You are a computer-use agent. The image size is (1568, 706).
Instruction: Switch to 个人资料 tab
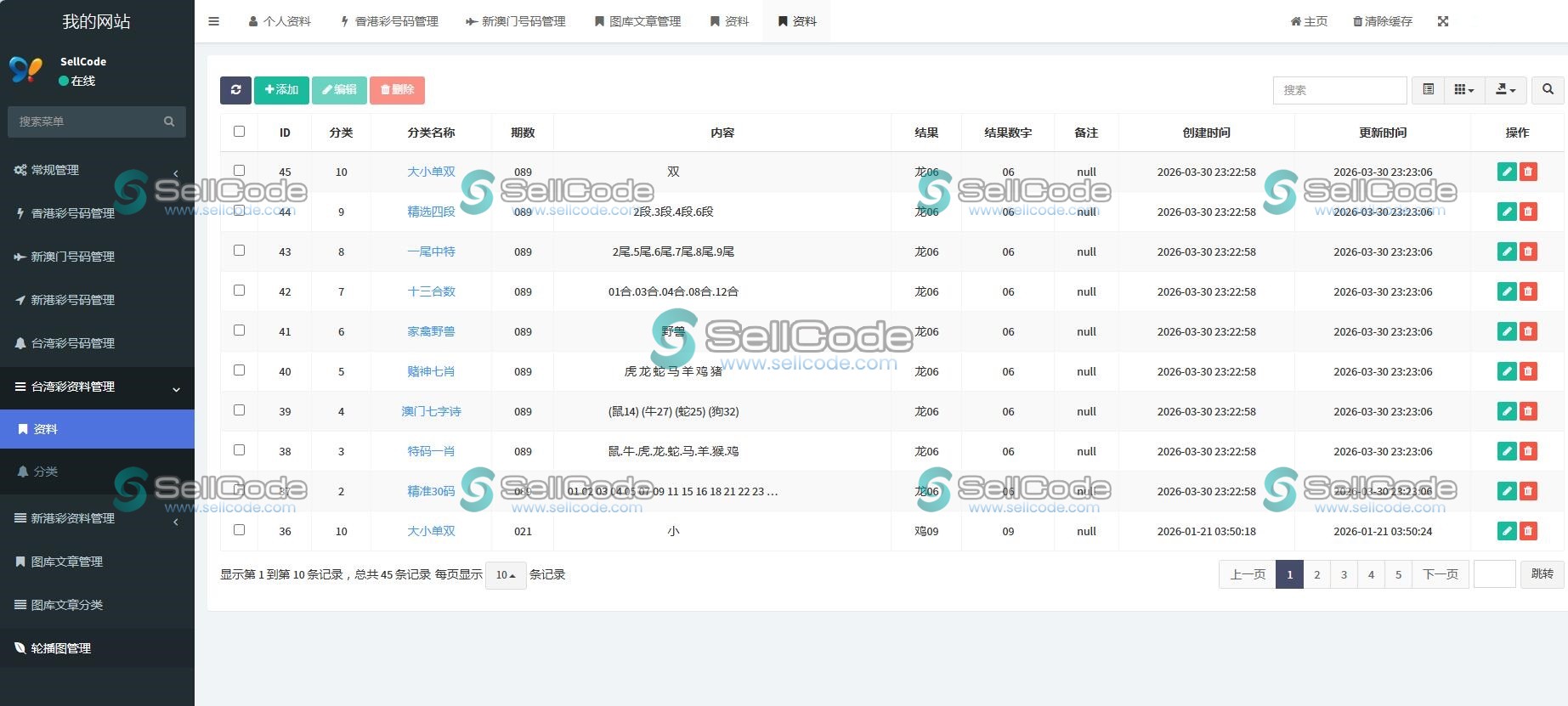tap(280, 21)
